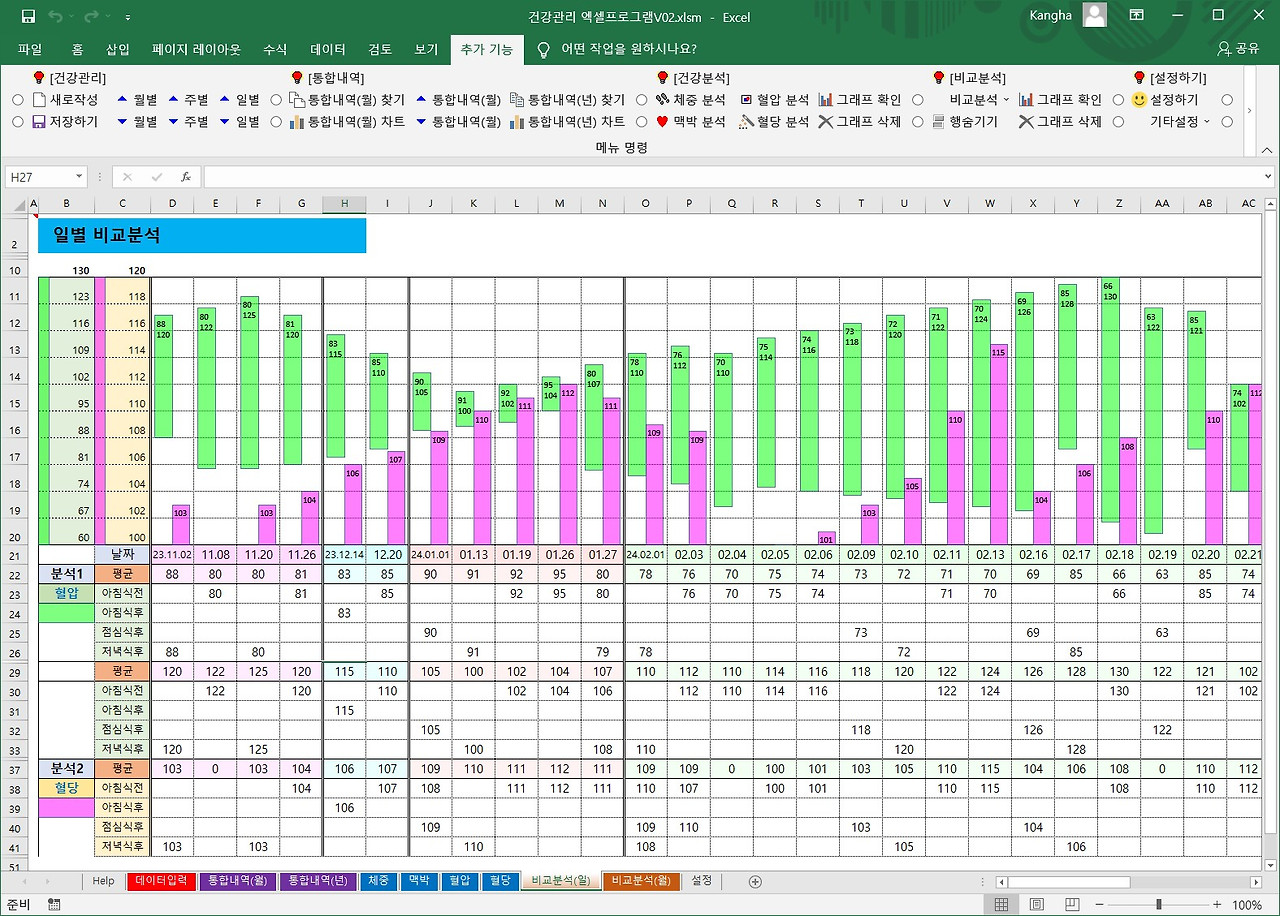Select the radio circle left of 맥박 분석

[x=642, y=122]
